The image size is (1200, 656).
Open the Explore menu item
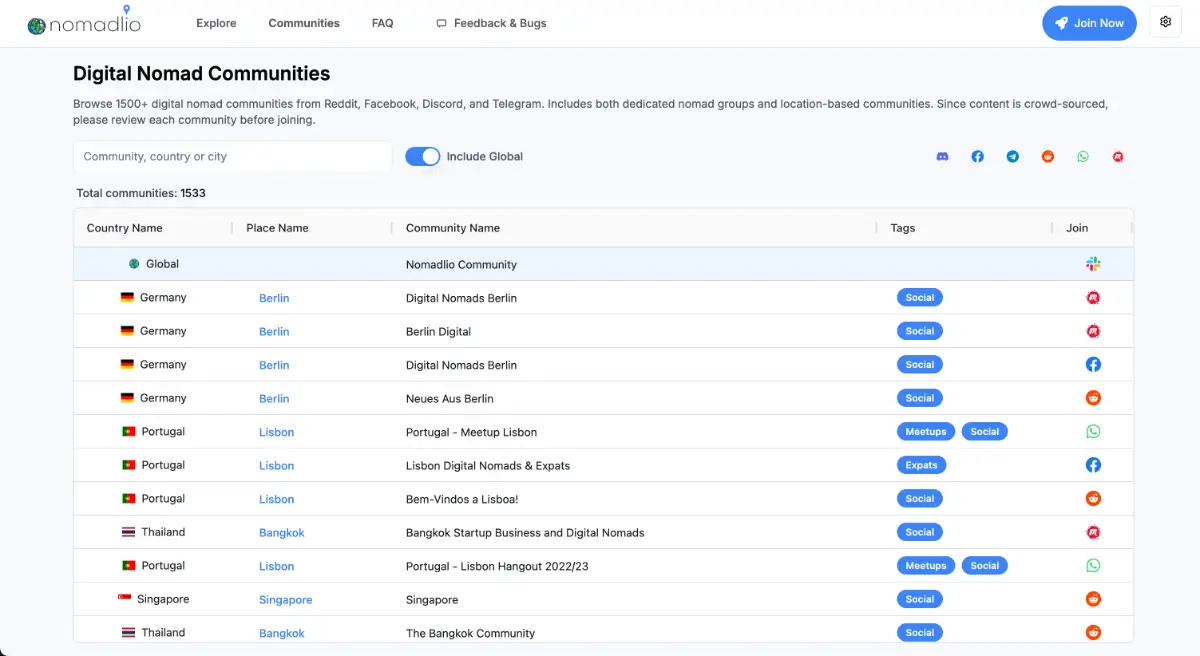[x=216, y=23]
